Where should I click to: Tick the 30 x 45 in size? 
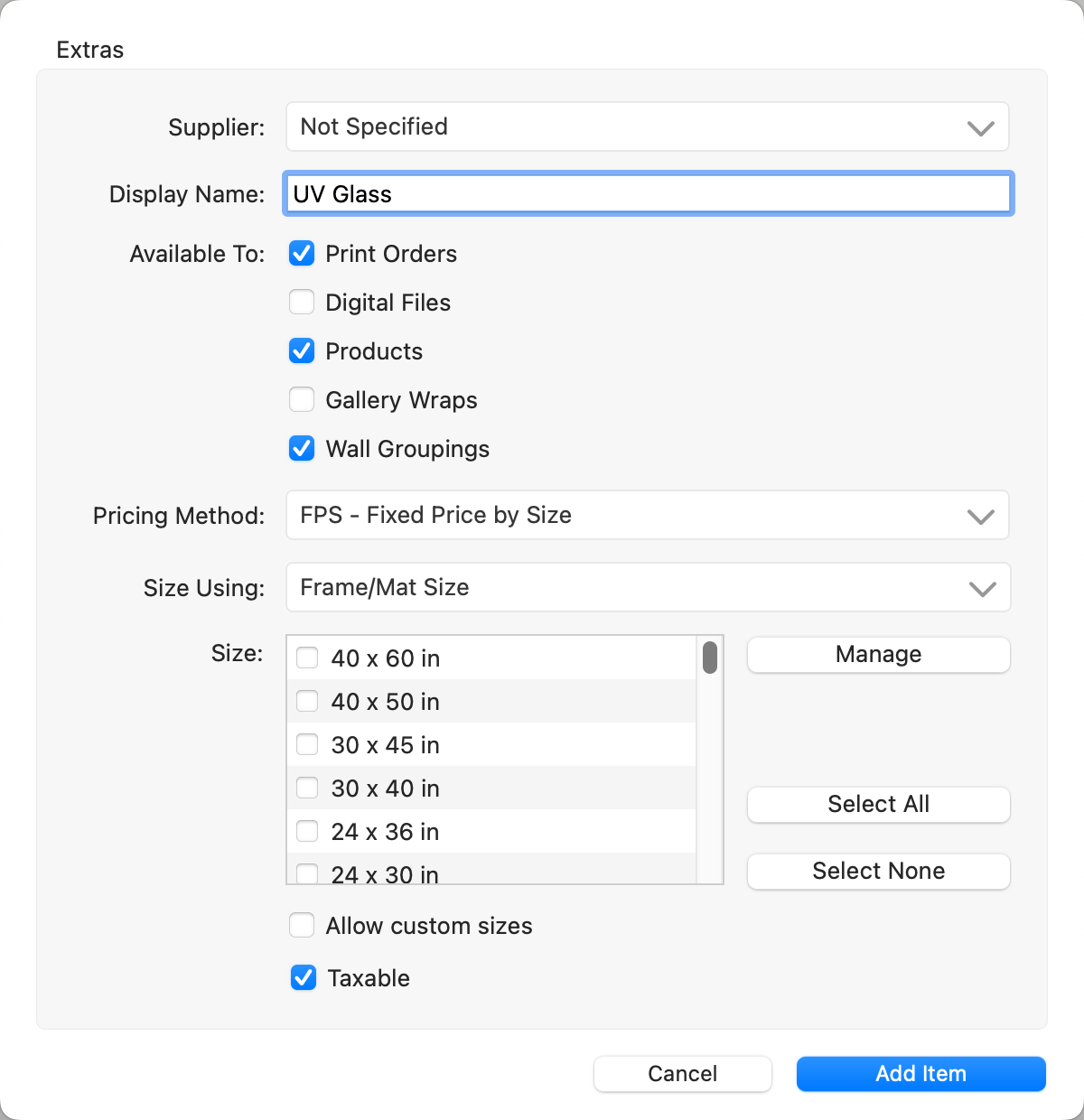coord(308,745)
